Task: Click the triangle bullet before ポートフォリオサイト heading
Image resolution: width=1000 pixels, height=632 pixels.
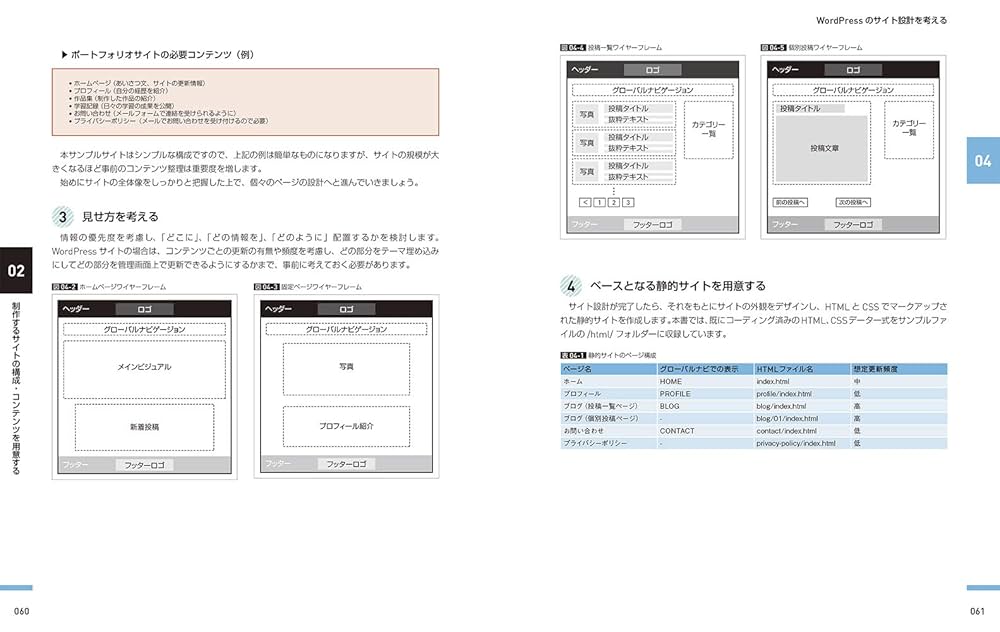Action: pyautogui.click(x=64, y=55)
